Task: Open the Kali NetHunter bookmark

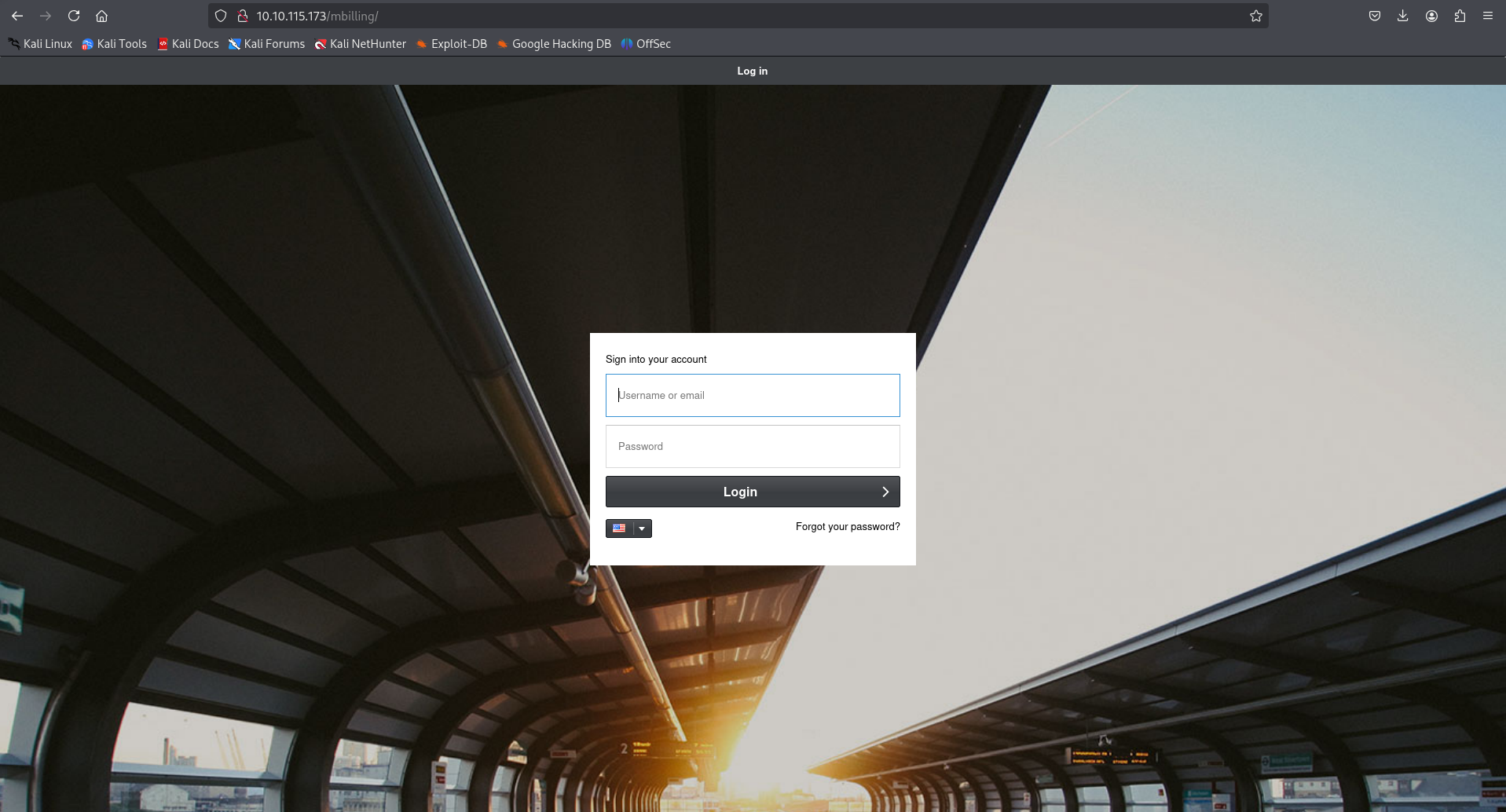Action: tap(361, 44)
